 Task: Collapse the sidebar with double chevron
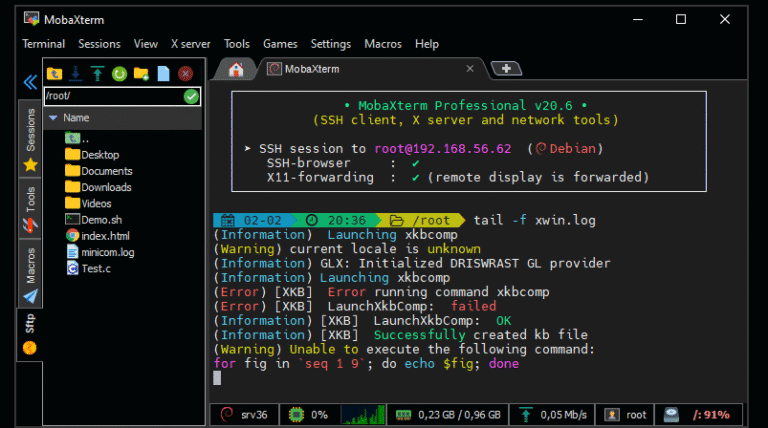(30, 83)
